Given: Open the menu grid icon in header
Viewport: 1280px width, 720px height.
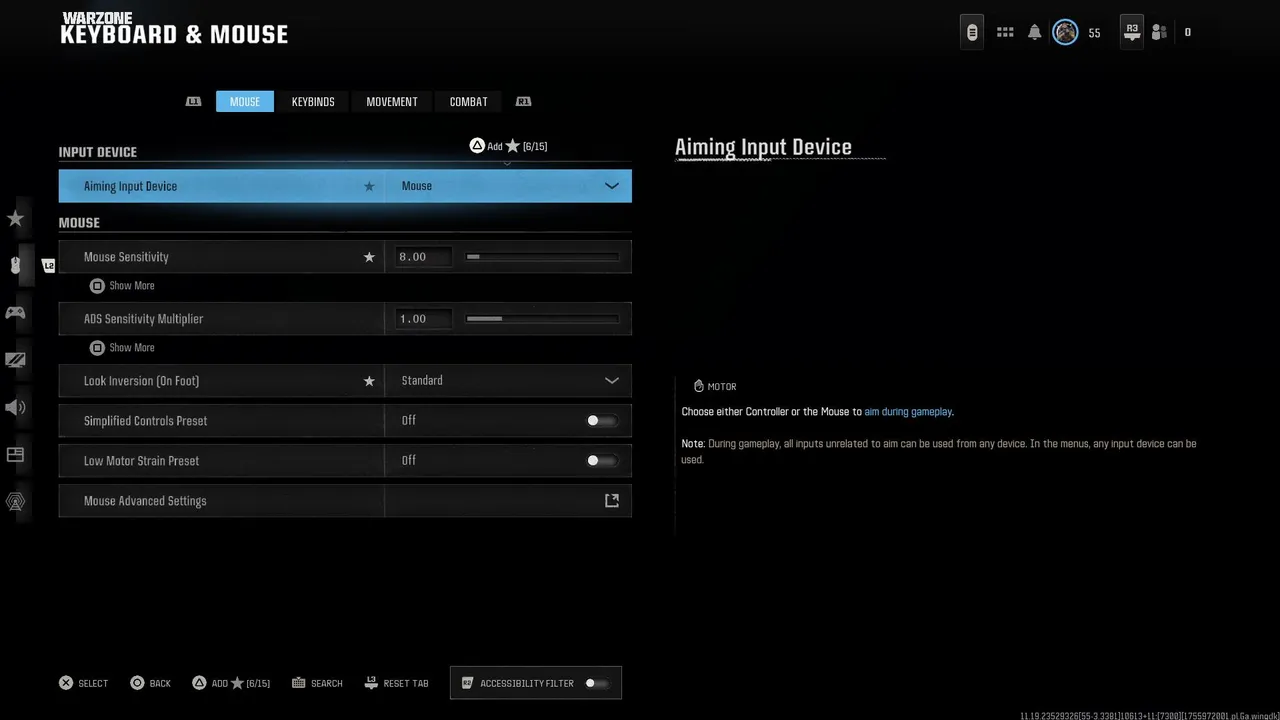Looking at the screenshot, I should (x=1005, y=32).
